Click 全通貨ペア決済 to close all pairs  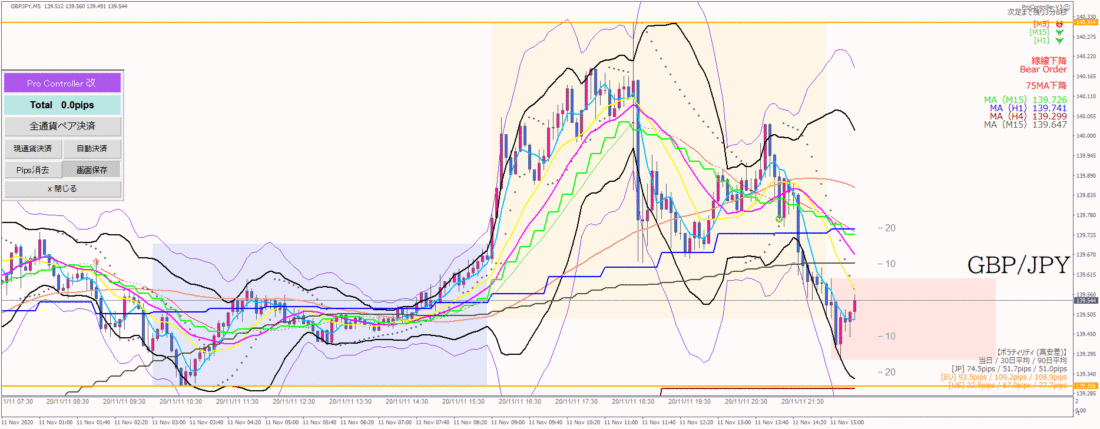(62, 127)
